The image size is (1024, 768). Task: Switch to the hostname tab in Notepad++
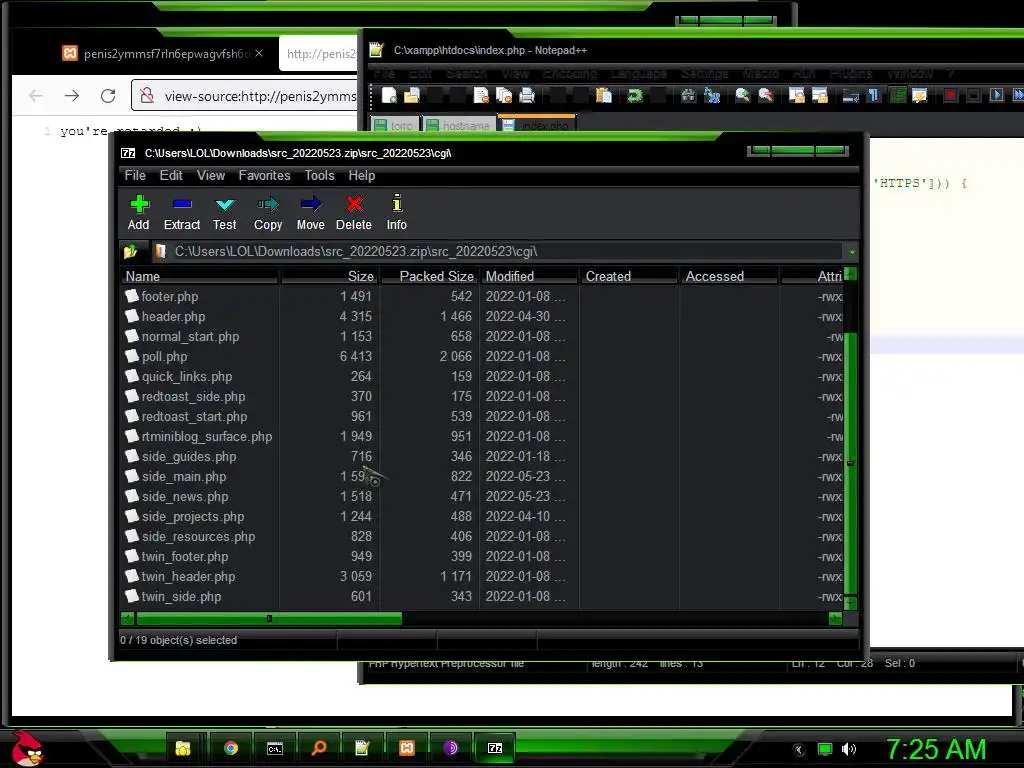pyautogui.click(x=459, y=125)
